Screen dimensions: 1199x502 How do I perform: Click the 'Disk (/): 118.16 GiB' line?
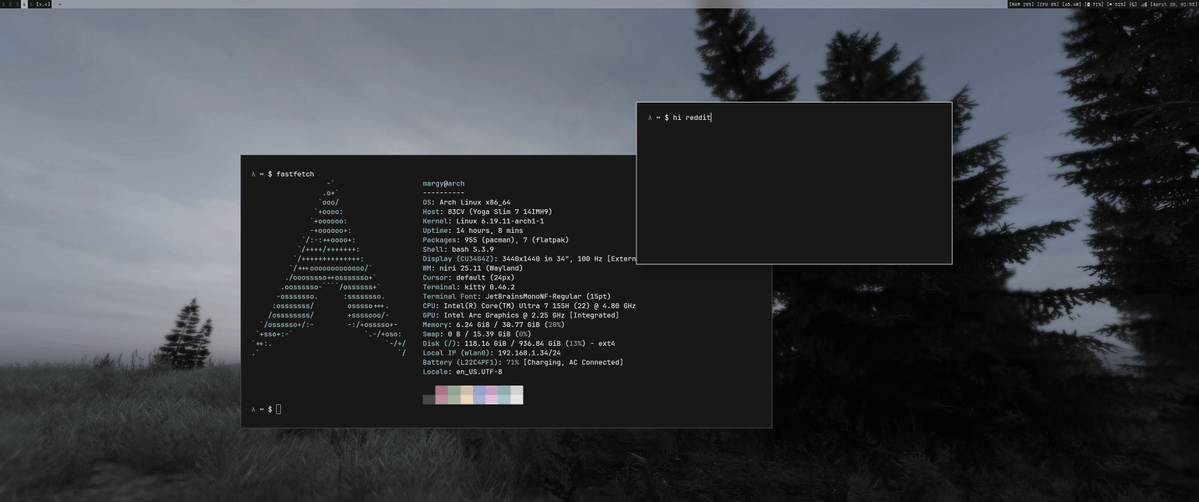(519, 343)
